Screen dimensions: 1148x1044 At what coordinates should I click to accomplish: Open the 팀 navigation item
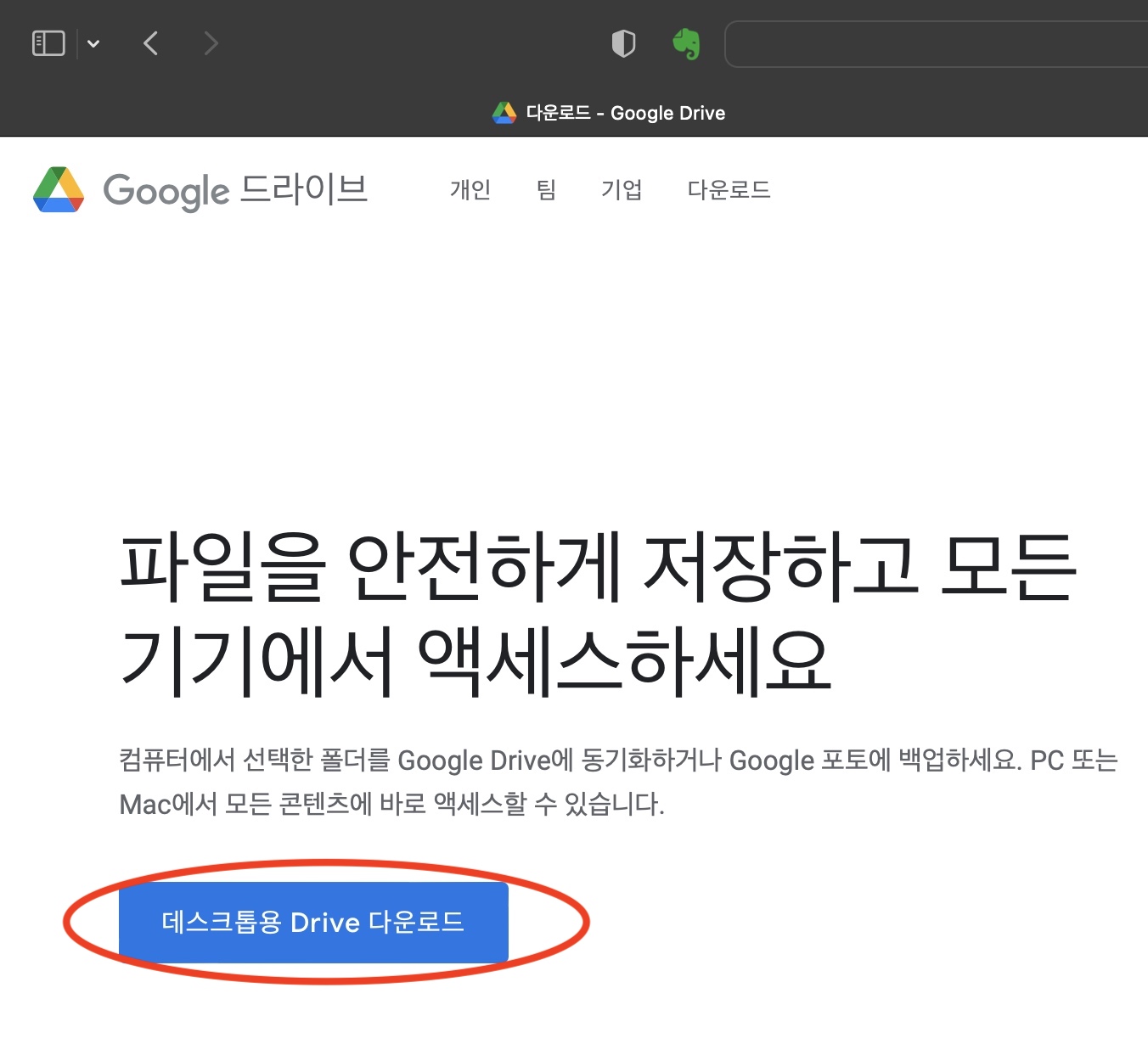pyautogui.click(x=546, y=189)
